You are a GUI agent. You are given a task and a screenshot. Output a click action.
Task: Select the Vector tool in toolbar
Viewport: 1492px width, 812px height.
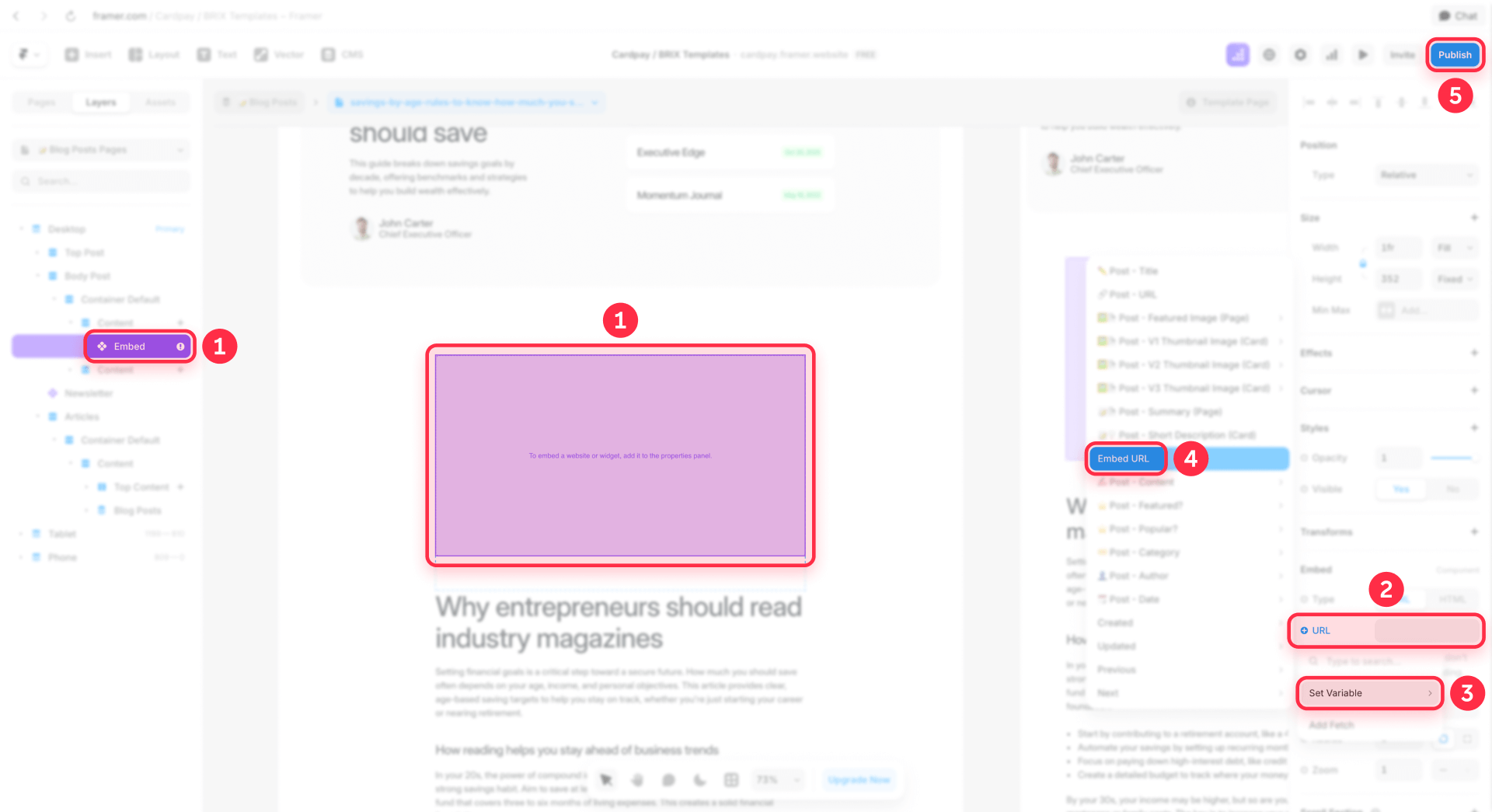279,54
